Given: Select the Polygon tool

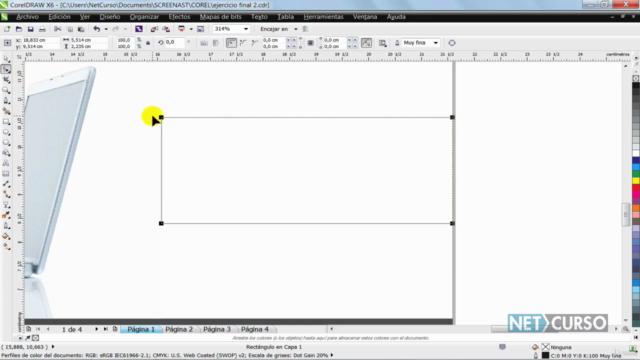Looking at the screenshot, I should tap(6, 142).
